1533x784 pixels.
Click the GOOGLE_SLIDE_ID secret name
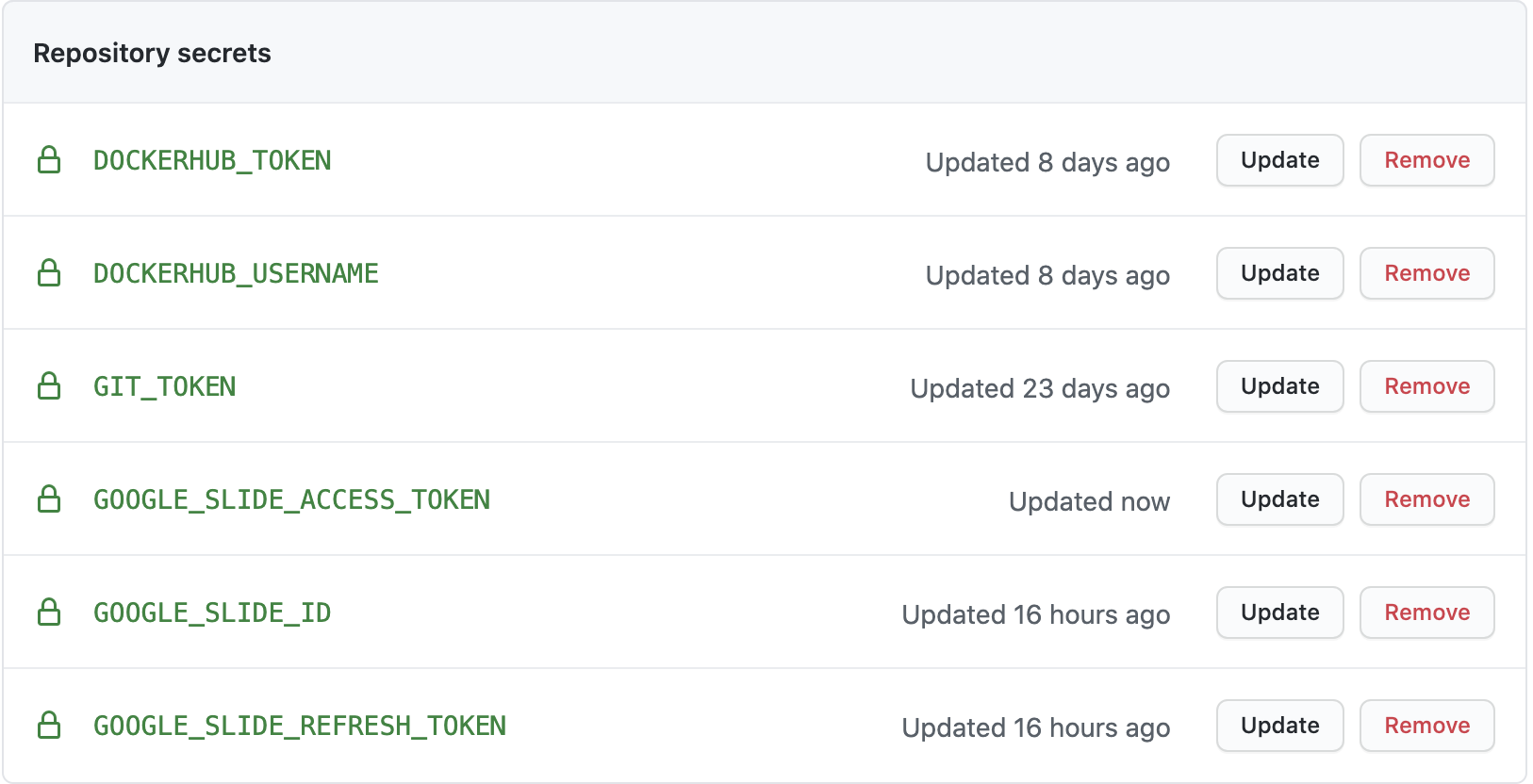click(212, 612)
